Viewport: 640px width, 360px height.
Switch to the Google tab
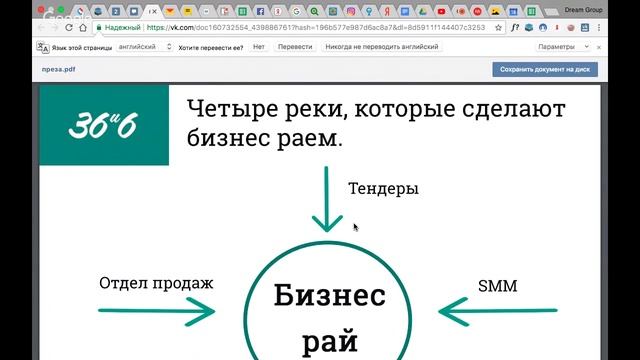296,11
